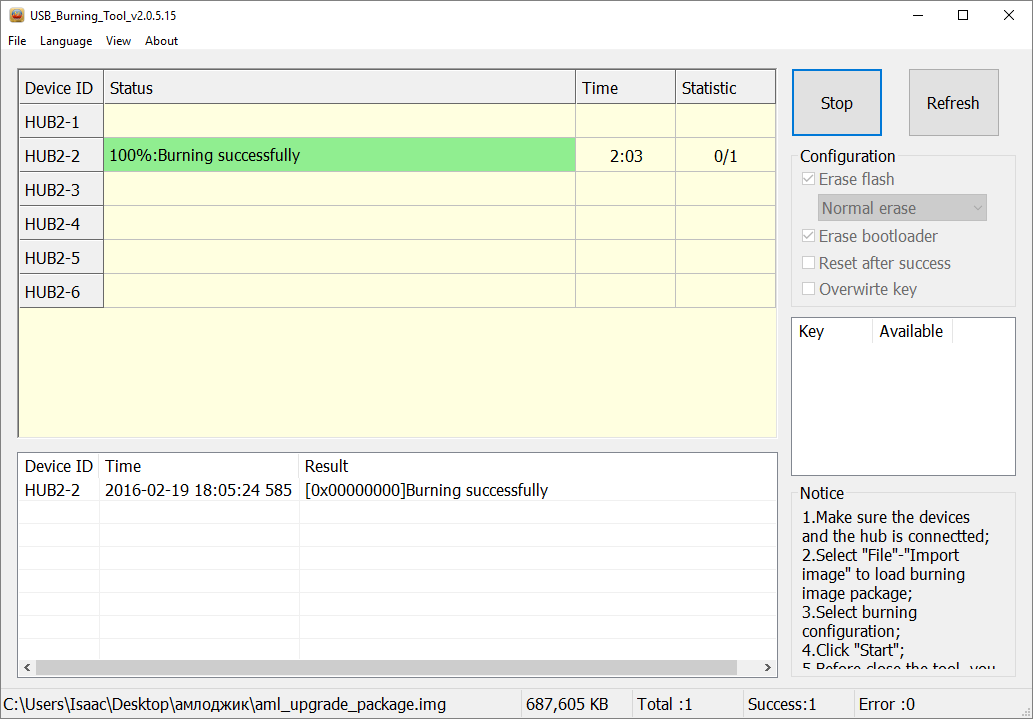
Task: Open the About menu
Action: click(161, 41)
